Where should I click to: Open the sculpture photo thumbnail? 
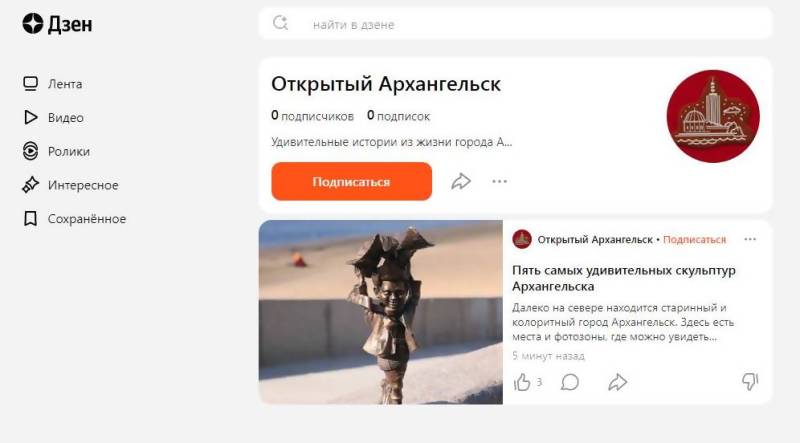(x=381, y=312)
